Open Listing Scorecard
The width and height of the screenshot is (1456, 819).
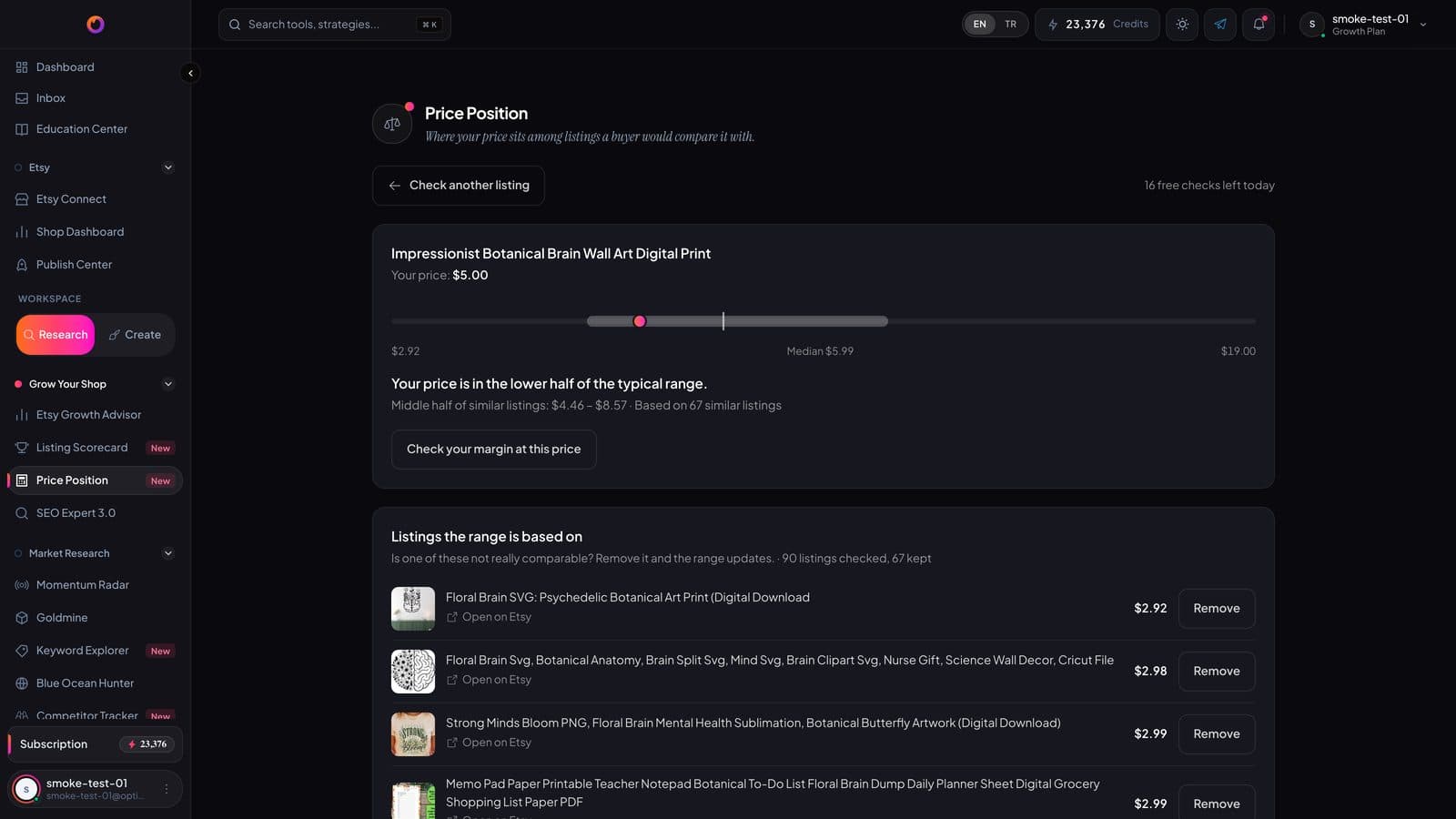pos(95,448)
